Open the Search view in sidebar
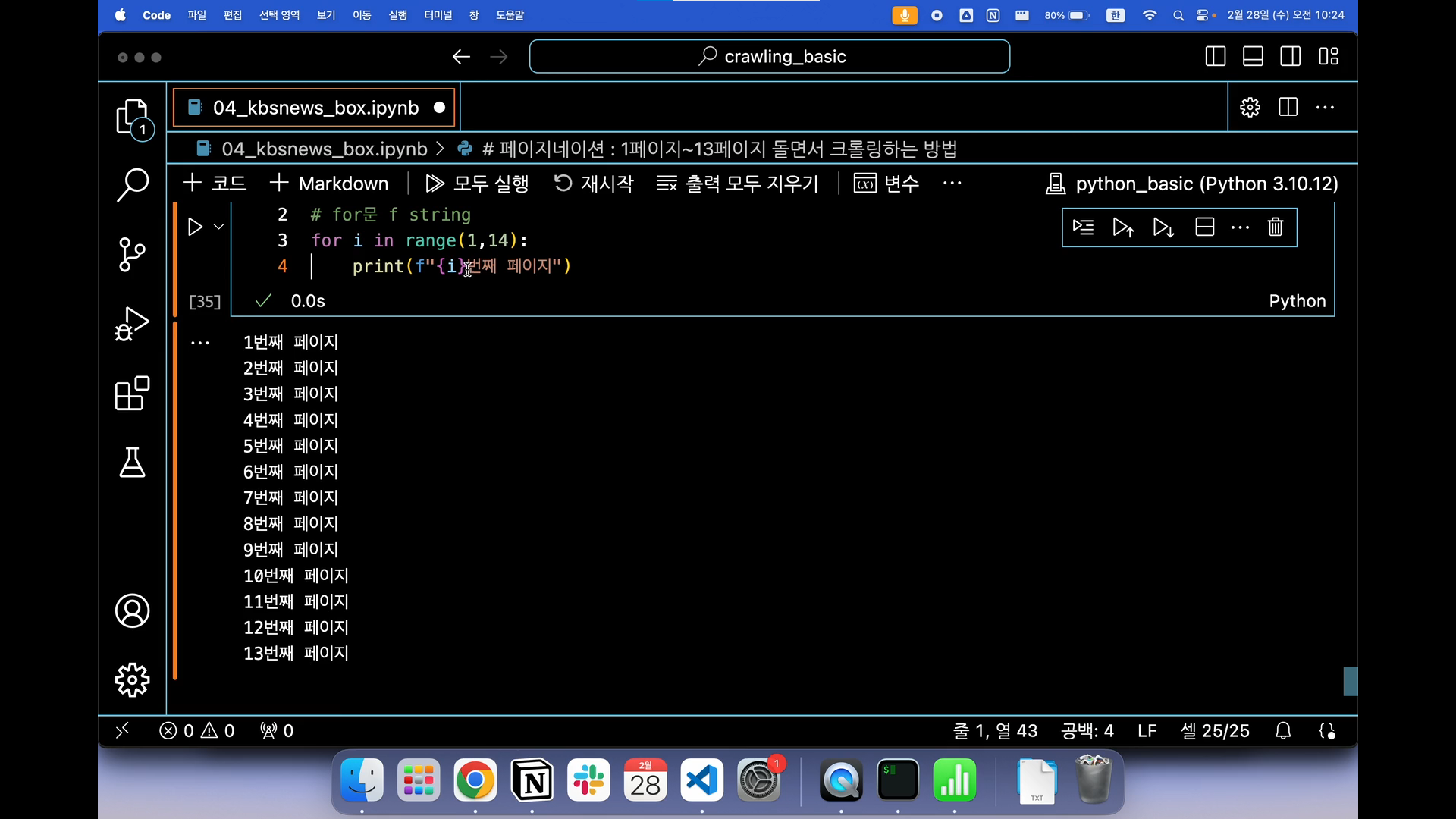 tap(132, 185)
